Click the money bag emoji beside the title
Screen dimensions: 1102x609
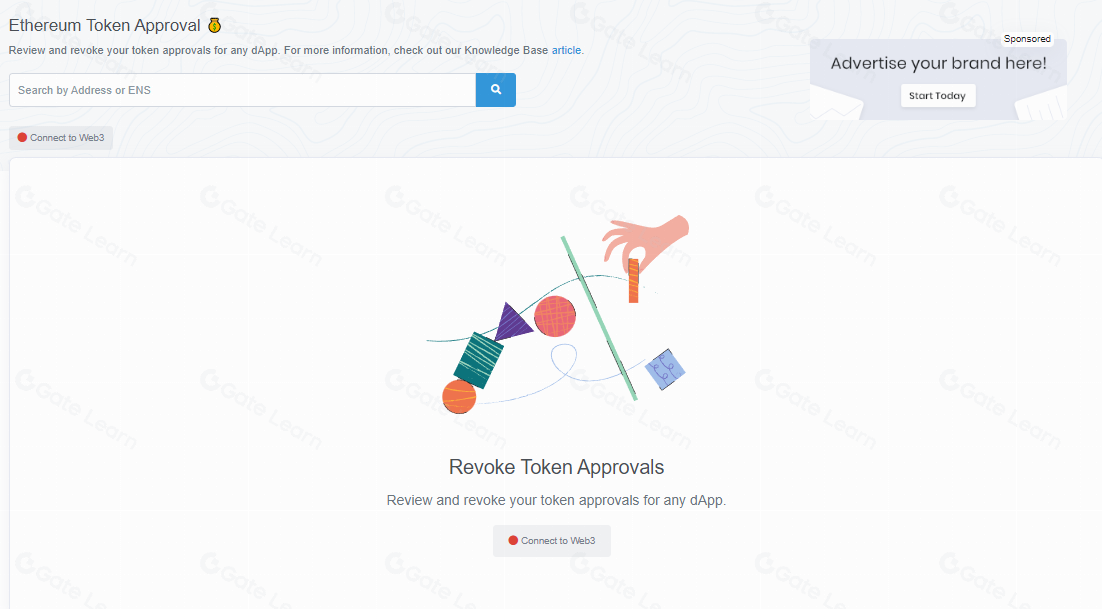point(214,25)
